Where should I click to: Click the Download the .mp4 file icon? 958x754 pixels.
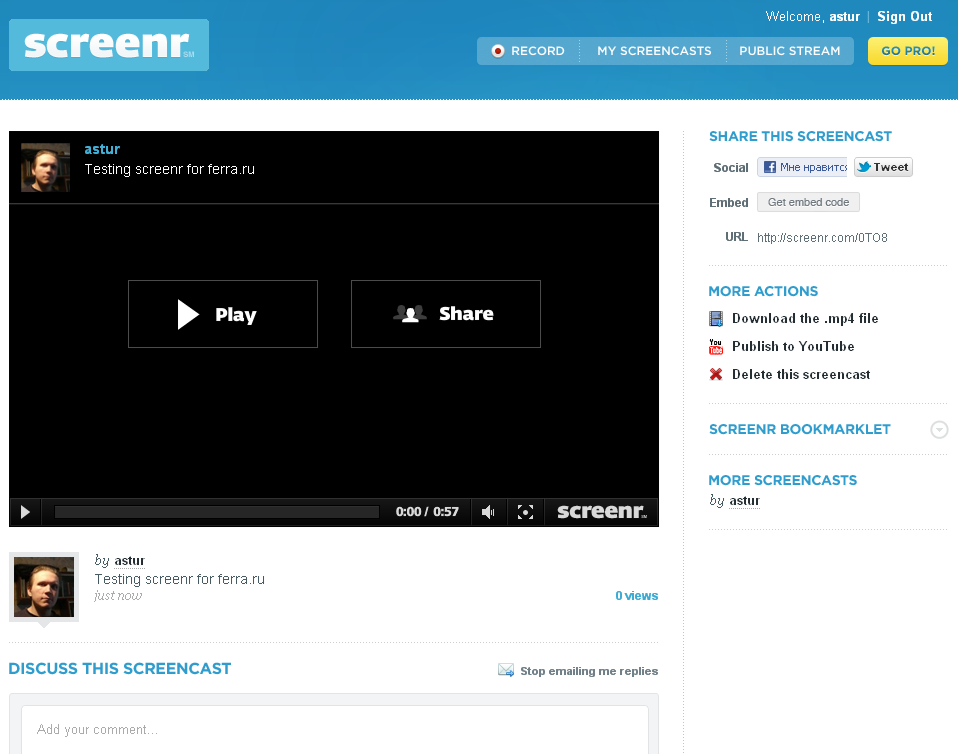tap(716, 319)
